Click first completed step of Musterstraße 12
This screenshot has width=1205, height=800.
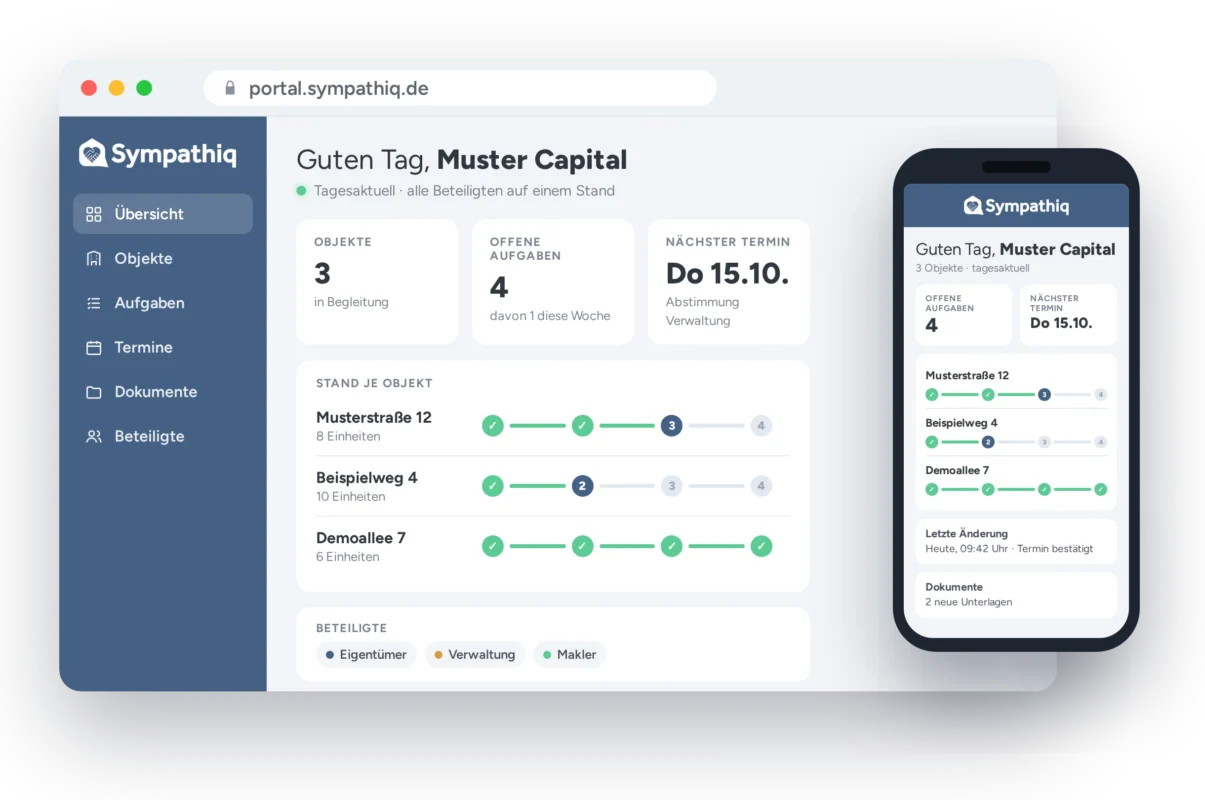coord(493,426)
